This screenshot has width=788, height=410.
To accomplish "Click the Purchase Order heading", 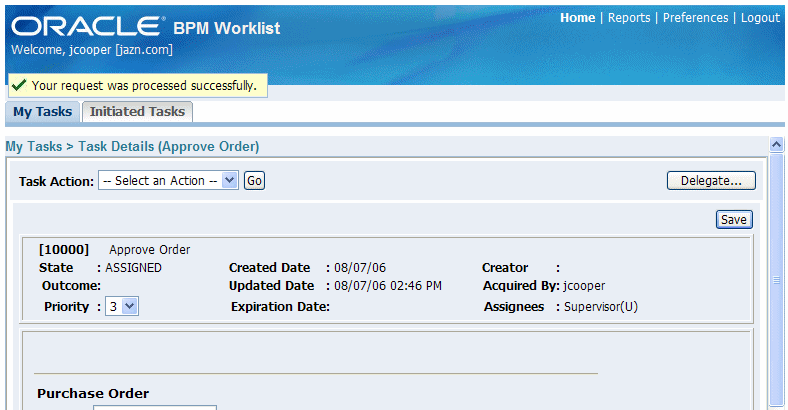I will pyautogui.click(x=93, y=393).
